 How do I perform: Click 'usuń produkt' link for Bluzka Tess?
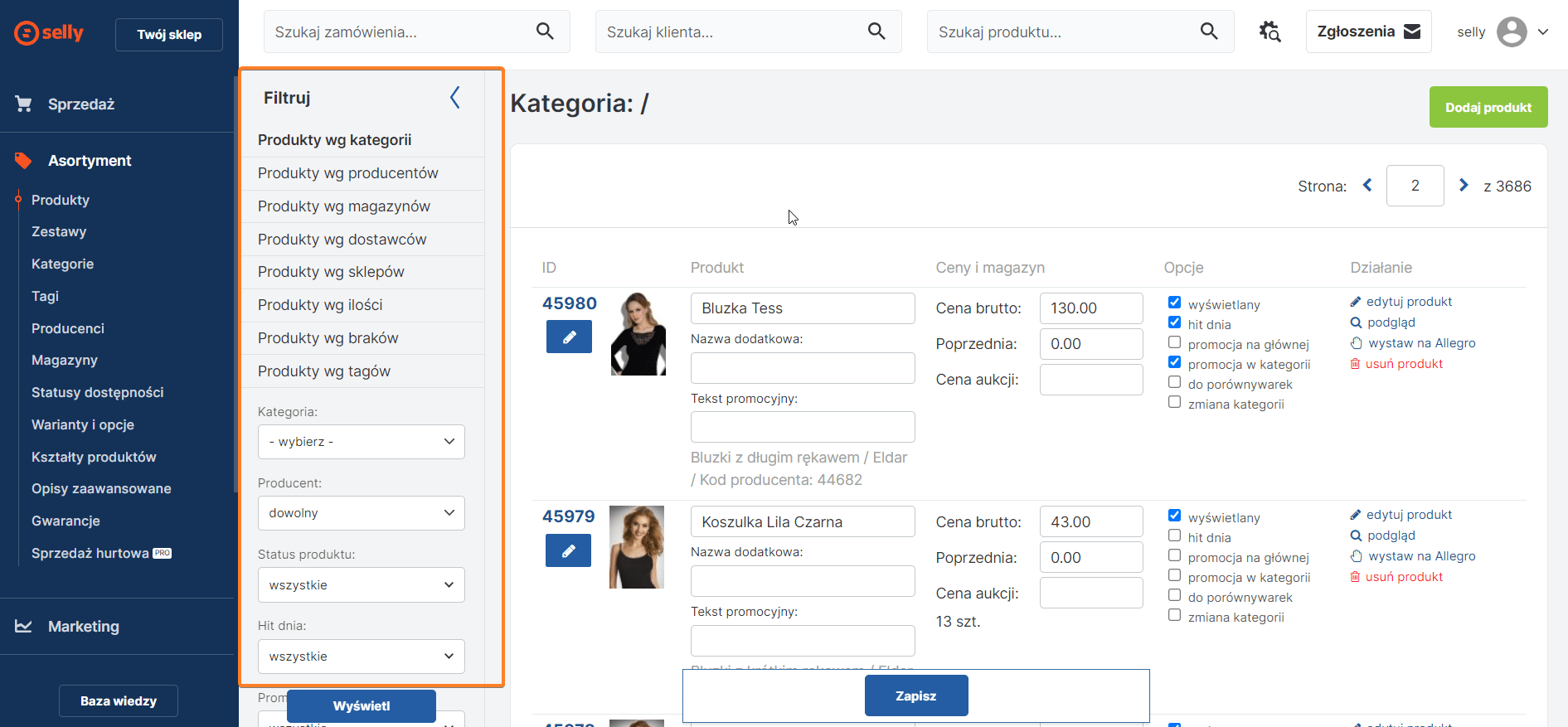click(1404, 364)
